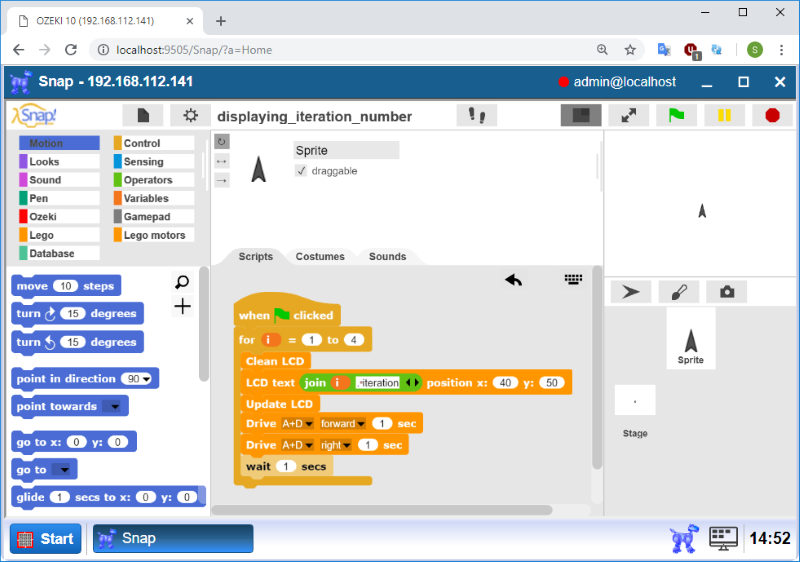Screen dimensions: 800x562
Task: Select Snap in the Ozeki taskbar
Action: tap(173, 539)
